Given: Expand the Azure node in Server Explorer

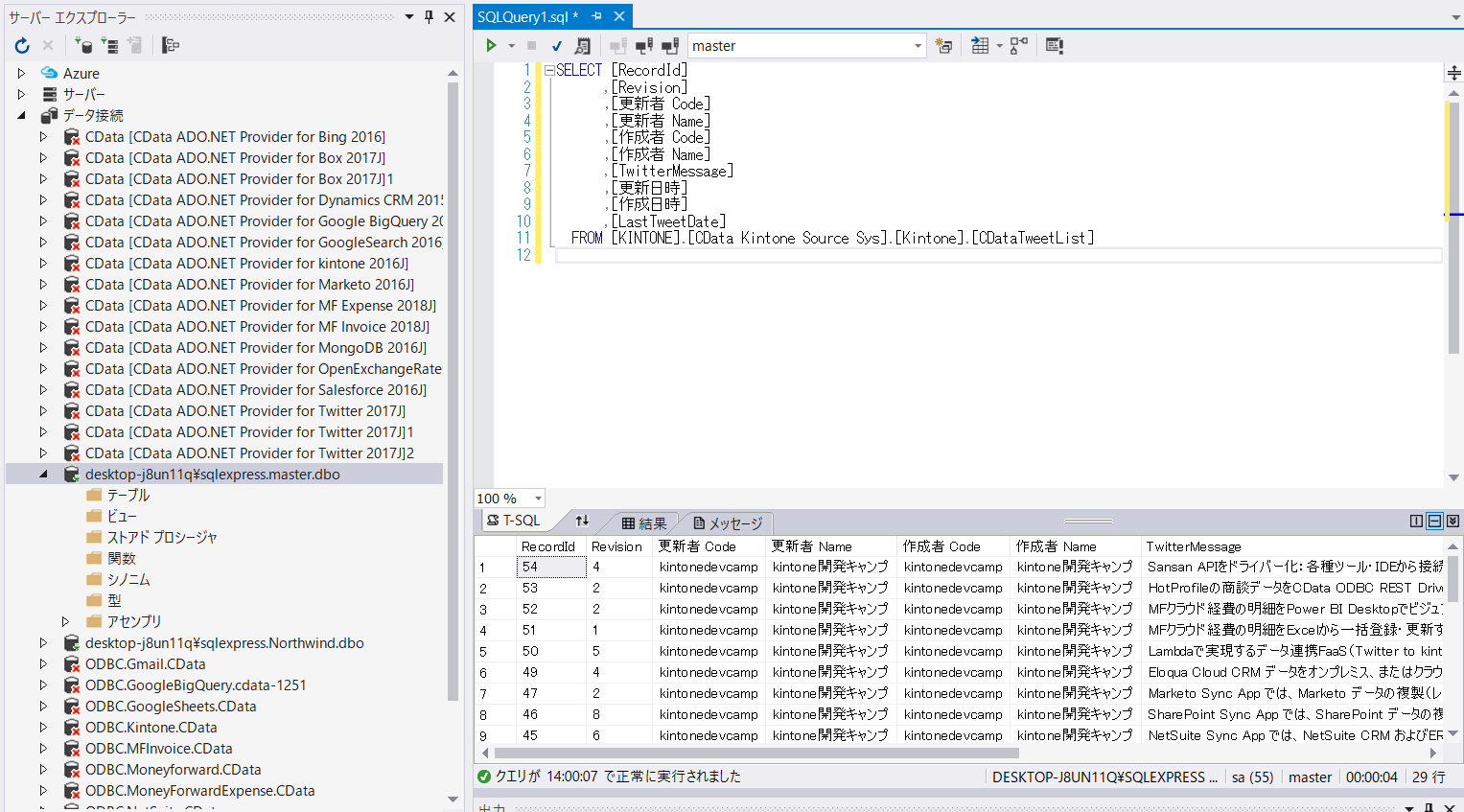Looking at the screenshot, I should [x=21, y=73].
